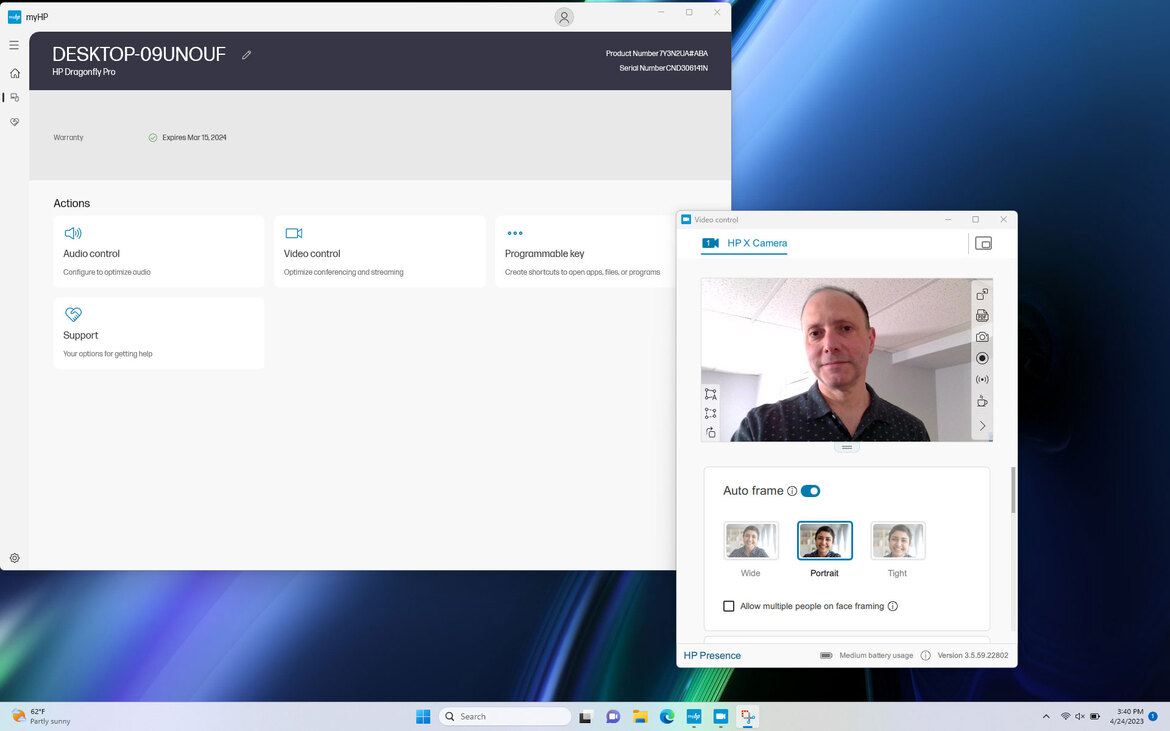This screenshot has width=1170, height=731.
Task: Start recording with the record button
Action: 982,358
